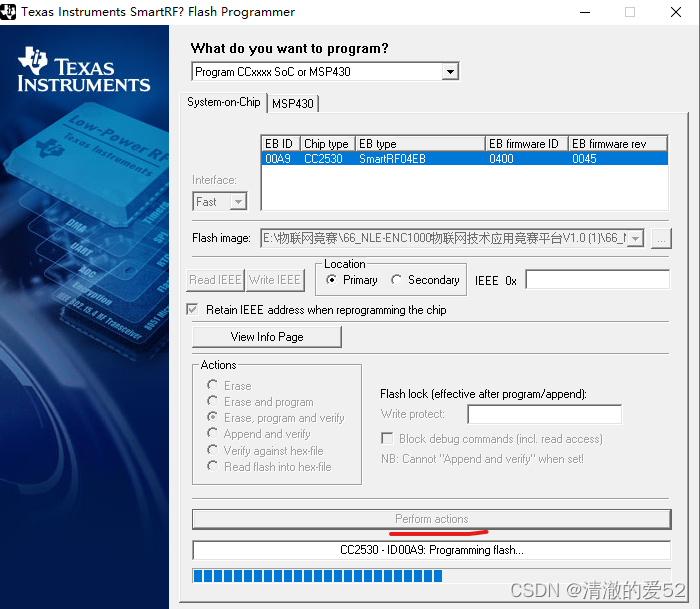Click the EB firmware ID column header
Image resolution: width=700 pixels, height=609 pixels.
(527, 144)
